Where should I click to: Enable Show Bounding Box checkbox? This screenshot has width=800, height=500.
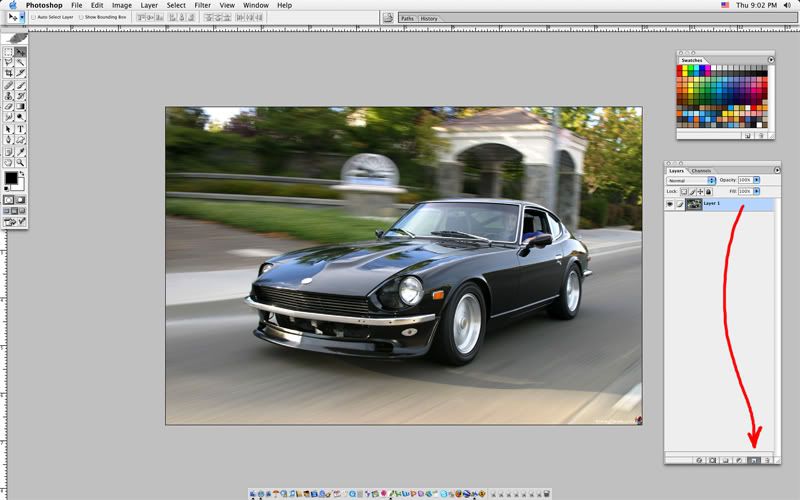click(x=81, y=17)
